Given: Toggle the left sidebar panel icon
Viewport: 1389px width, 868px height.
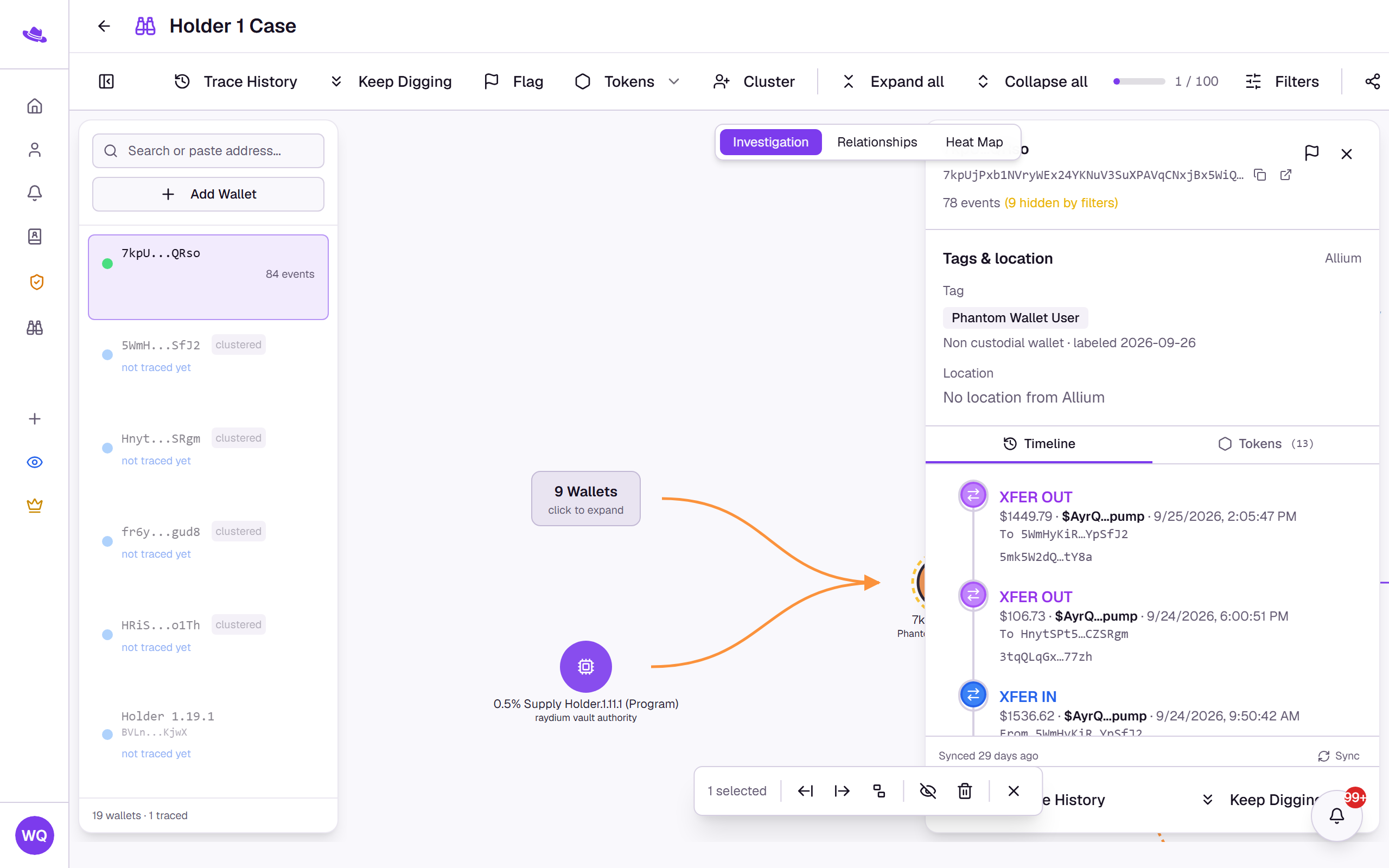Looking at the screenshot, I should [106, 81].
